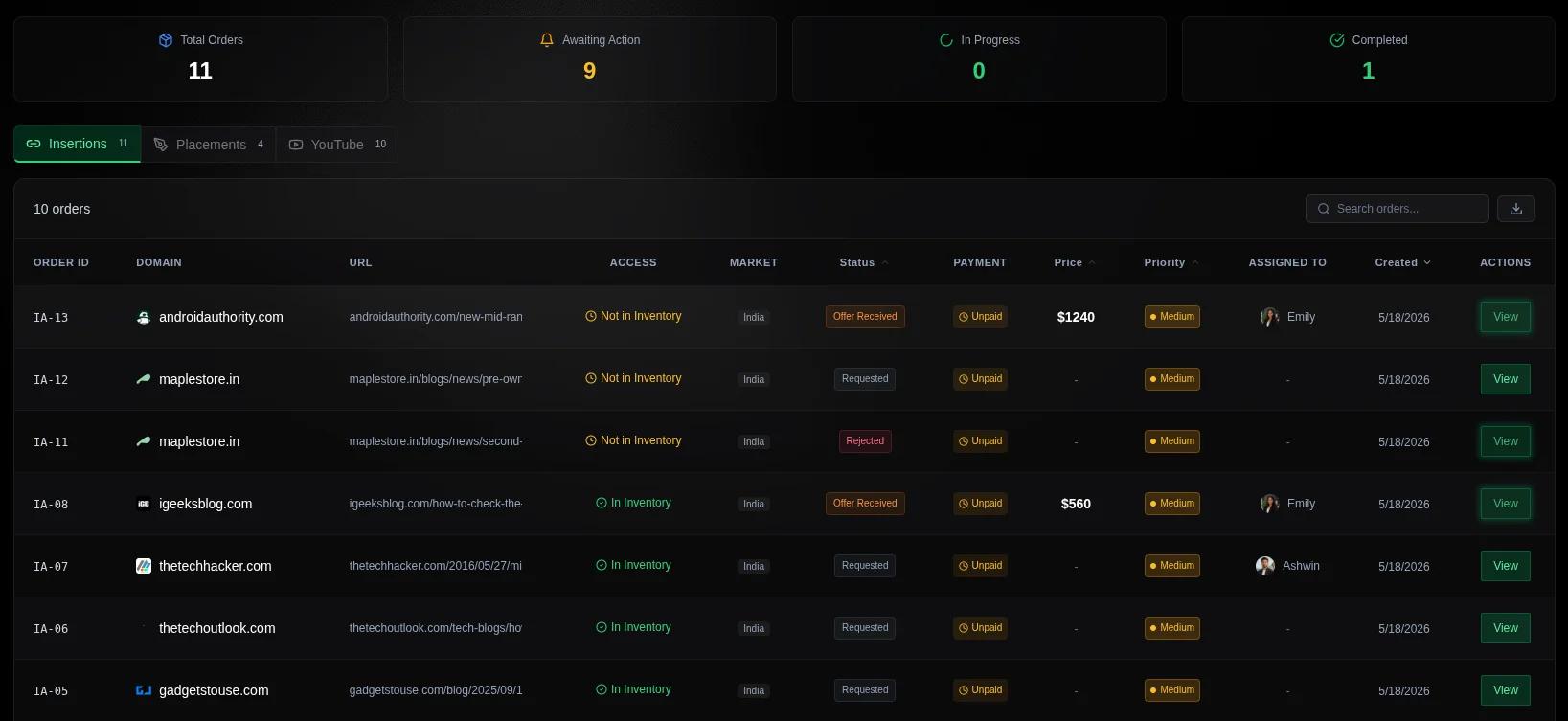Click In Inventory check icon, row IA-08
Image resolution: width=1568 pixels, height=721 pixels.
[x=602, y=503]
